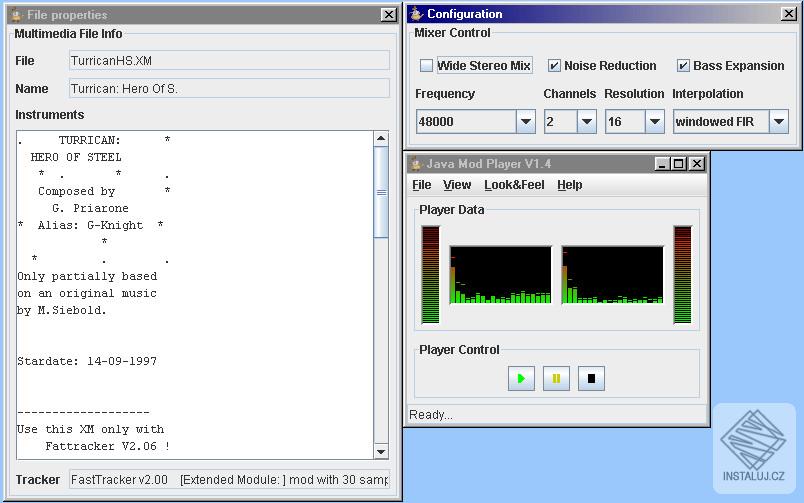Click the left spectrum analyzer display

tap(500, 275)
